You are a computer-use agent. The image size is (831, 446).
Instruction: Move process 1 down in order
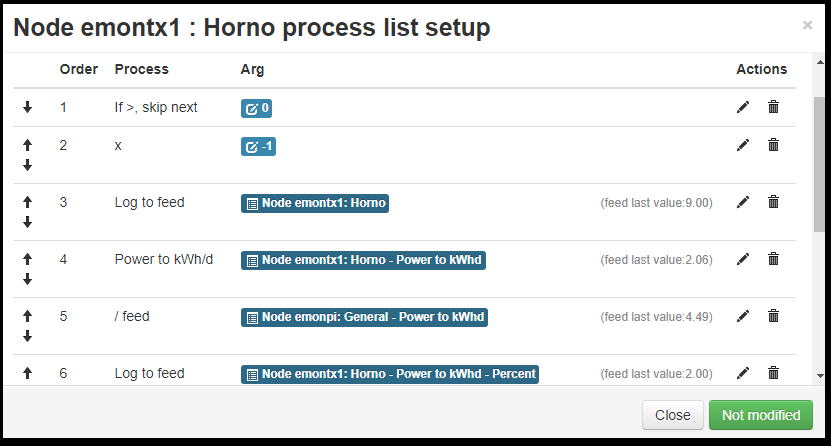click(x=28, y=108)
